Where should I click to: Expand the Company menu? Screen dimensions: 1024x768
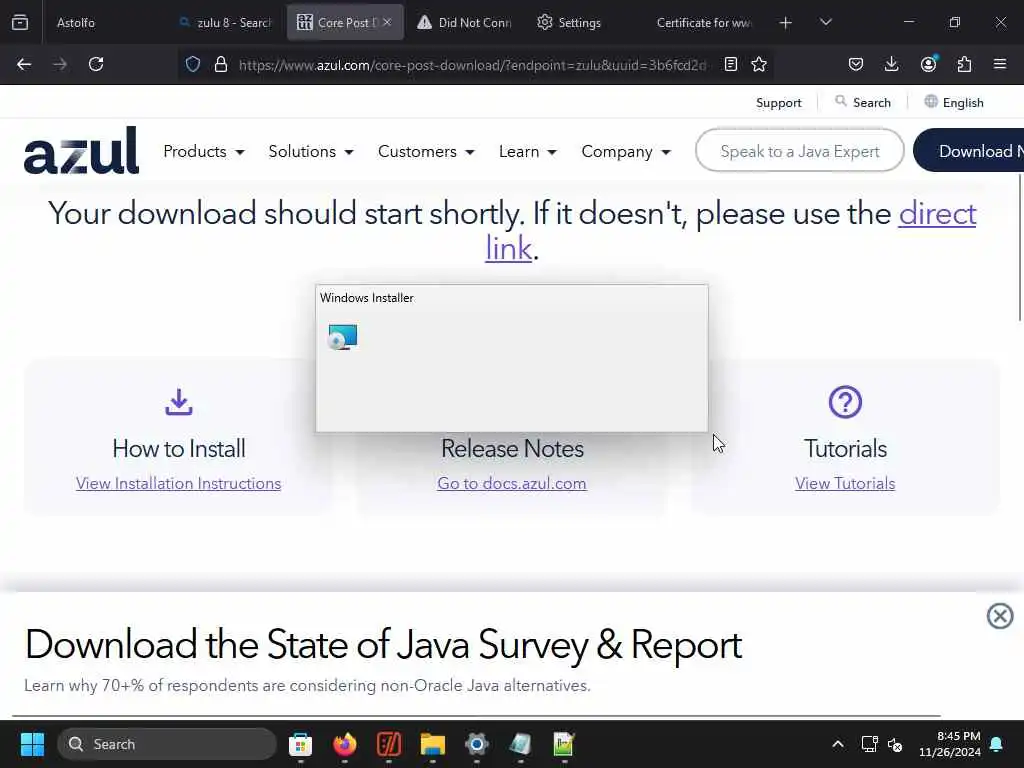tap(626, 152)
